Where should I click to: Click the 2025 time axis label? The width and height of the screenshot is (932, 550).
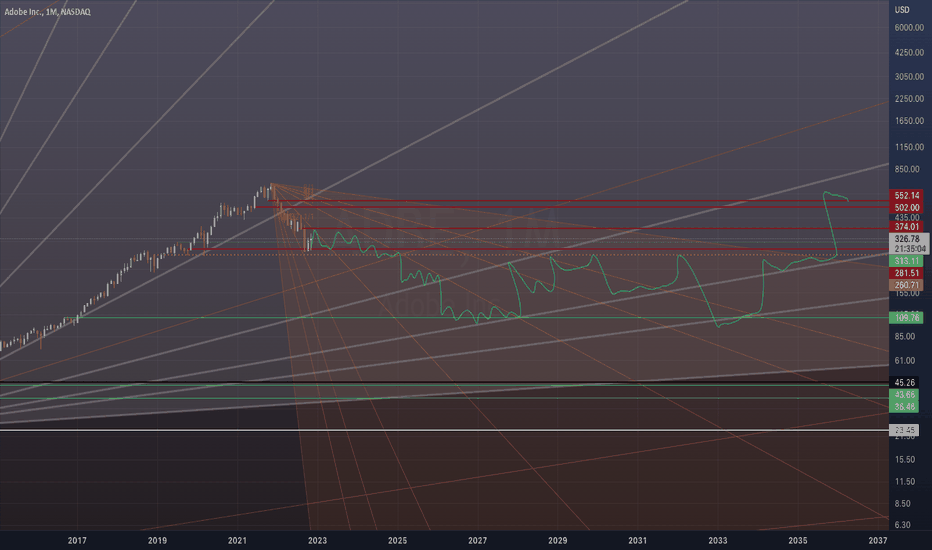[x=397, y=540]
